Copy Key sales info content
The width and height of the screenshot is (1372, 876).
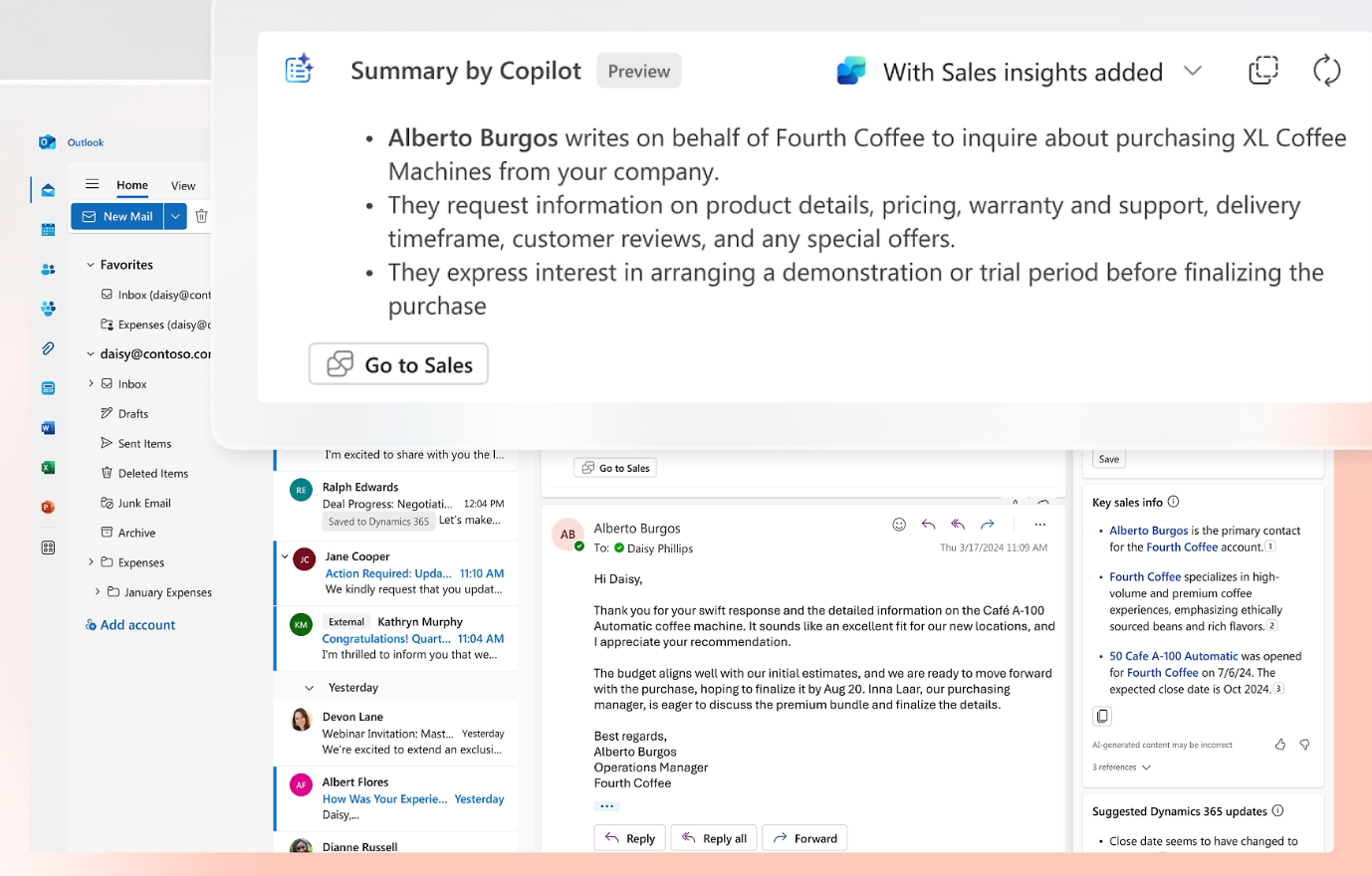pos(1102,716)
